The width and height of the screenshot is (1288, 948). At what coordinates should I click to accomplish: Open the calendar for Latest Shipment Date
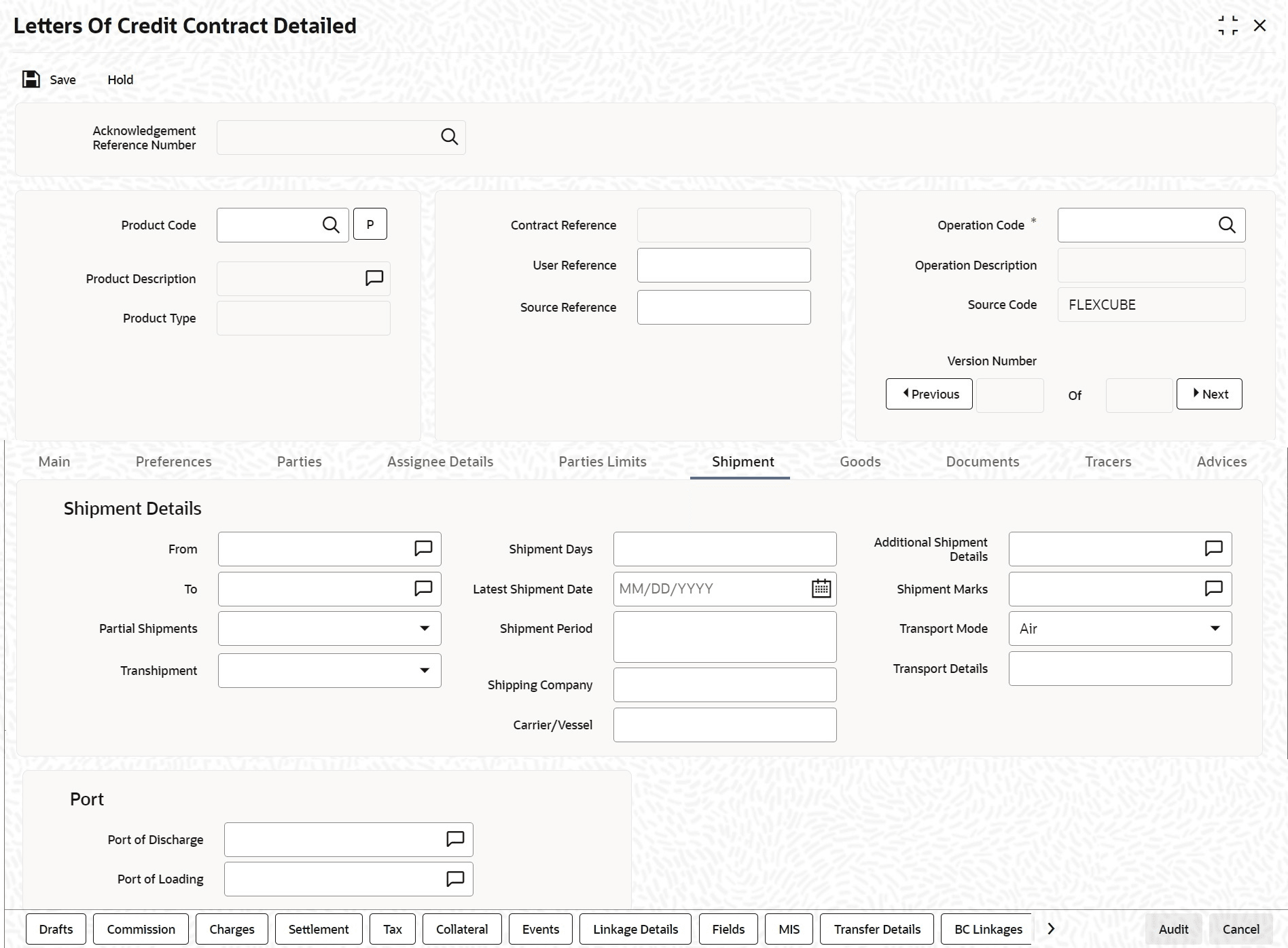tap(821, 589)
